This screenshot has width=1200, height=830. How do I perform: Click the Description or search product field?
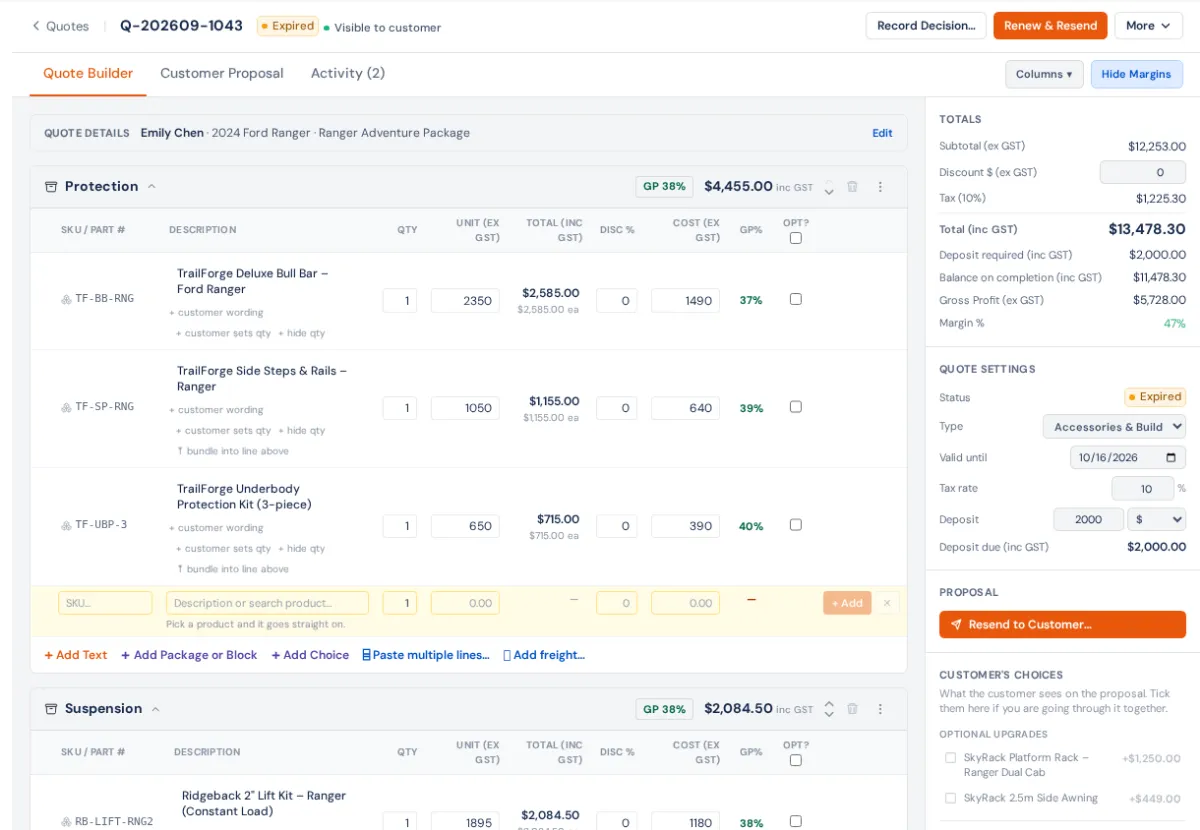click(267, 603)
